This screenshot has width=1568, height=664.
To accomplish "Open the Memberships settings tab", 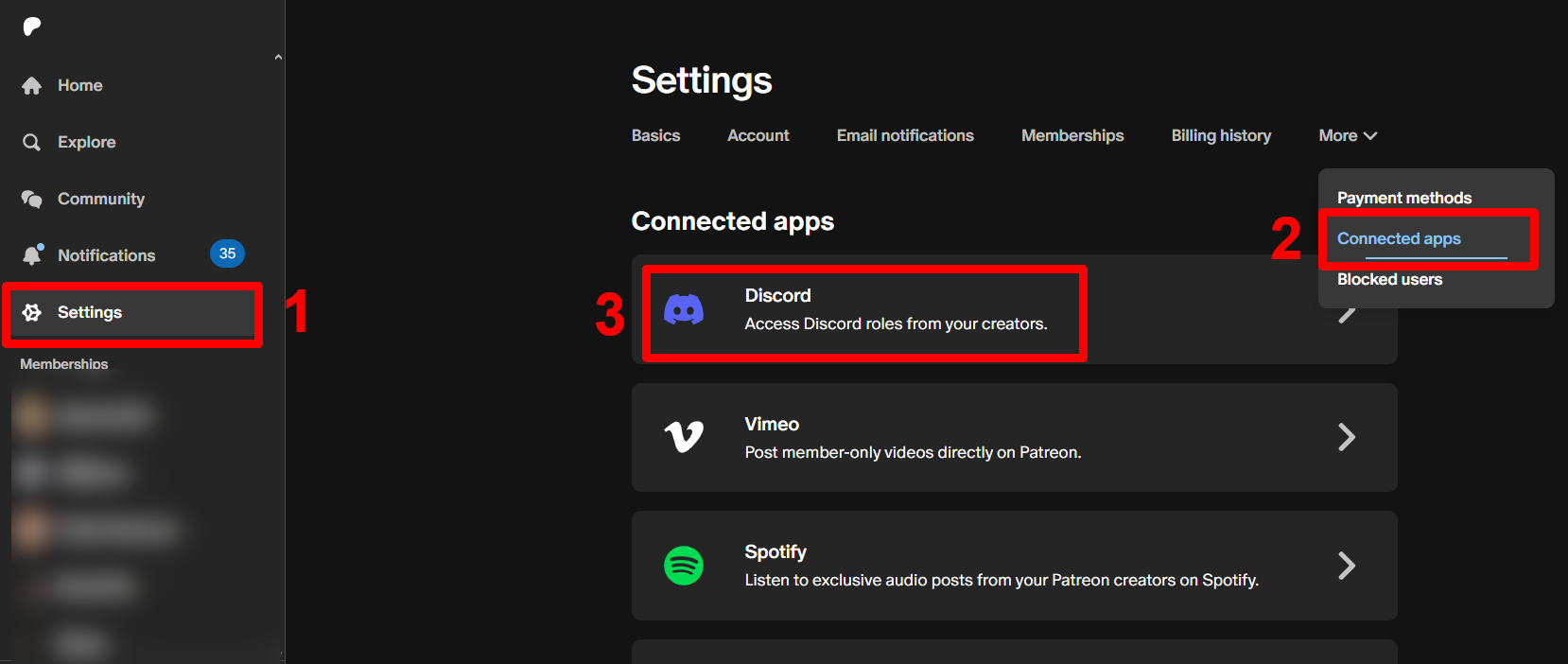I will tap(1072, 136).
